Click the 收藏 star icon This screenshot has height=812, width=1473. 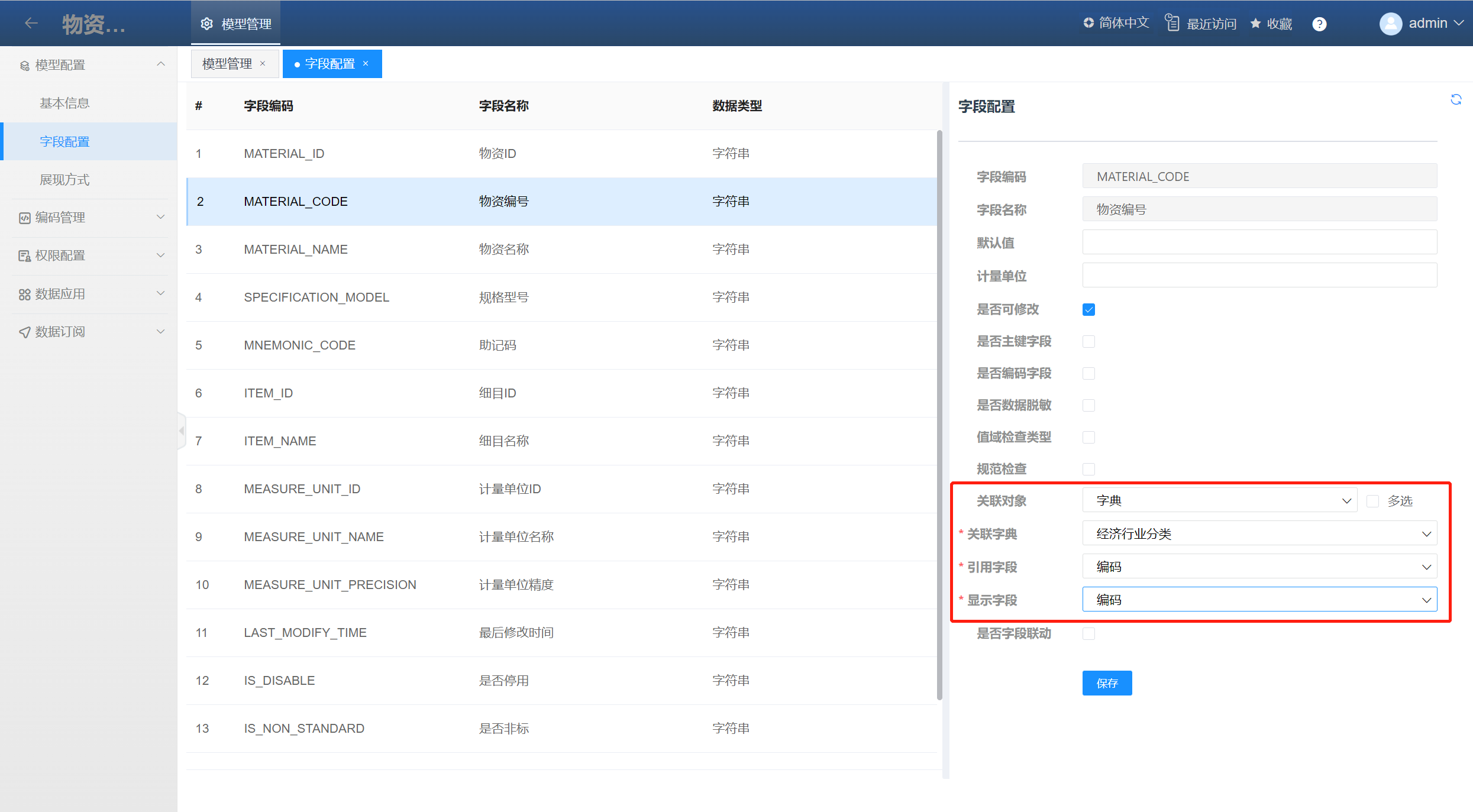[1255, 24]
